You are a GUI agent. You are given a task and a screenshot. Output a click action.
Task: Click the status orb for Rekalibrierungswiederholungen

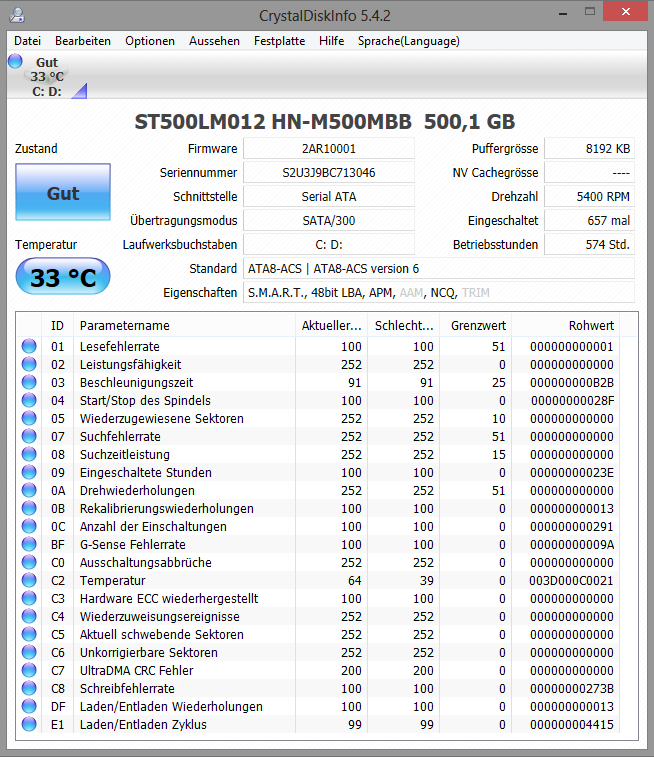29,508
